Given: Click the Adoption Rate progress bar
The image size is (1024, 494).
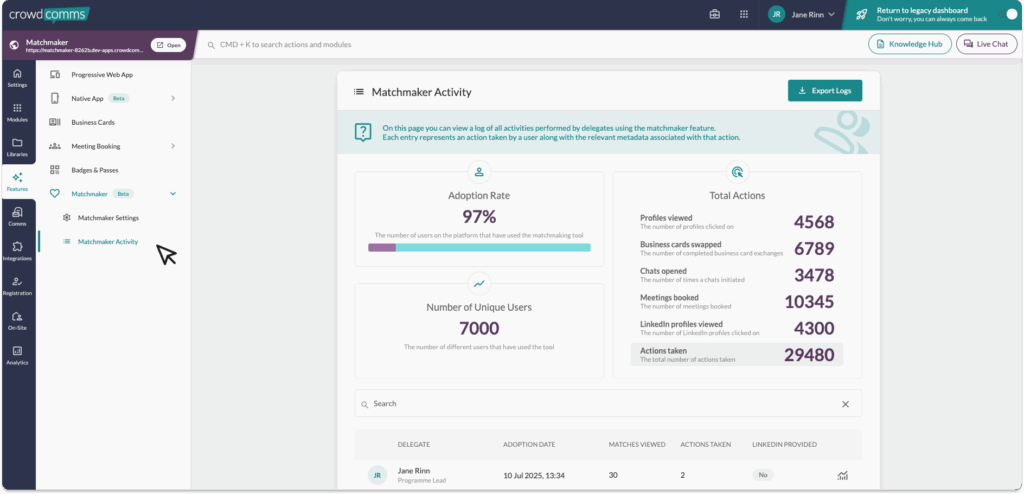Looking at the screenshot, I should coord(479,247).
